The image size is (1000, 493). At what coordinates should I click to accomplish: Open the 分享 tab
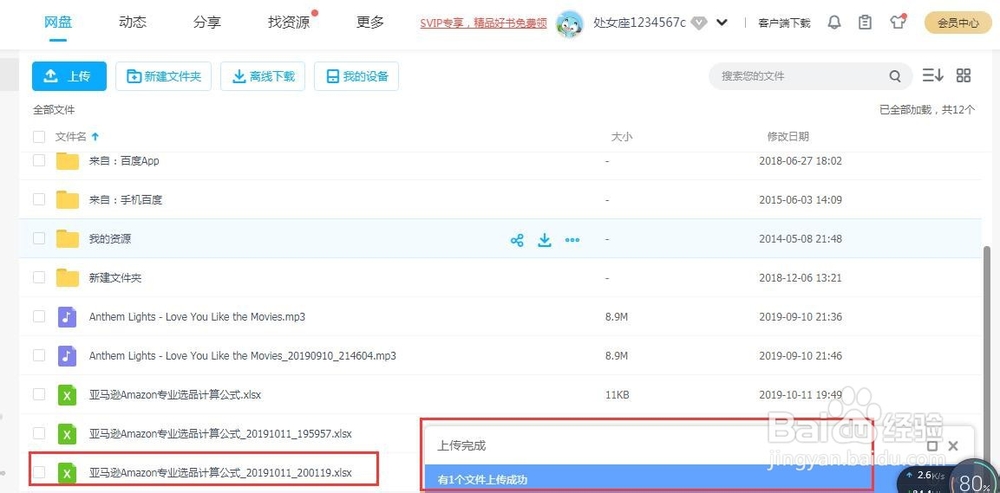(x=207, y=22)
